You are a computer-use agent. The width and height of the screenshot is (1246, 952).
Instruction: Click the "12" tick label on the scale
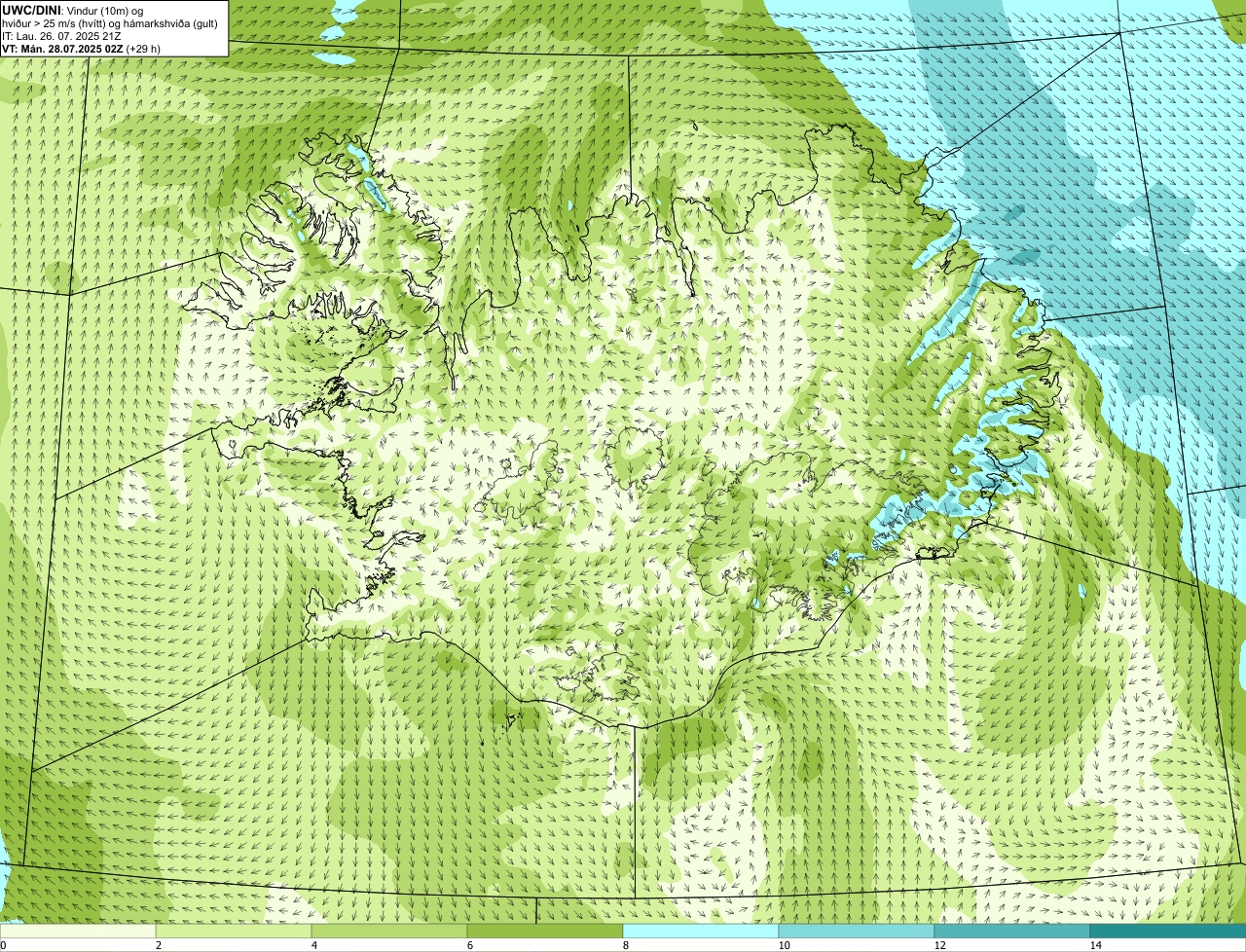[x=939, y=945]
